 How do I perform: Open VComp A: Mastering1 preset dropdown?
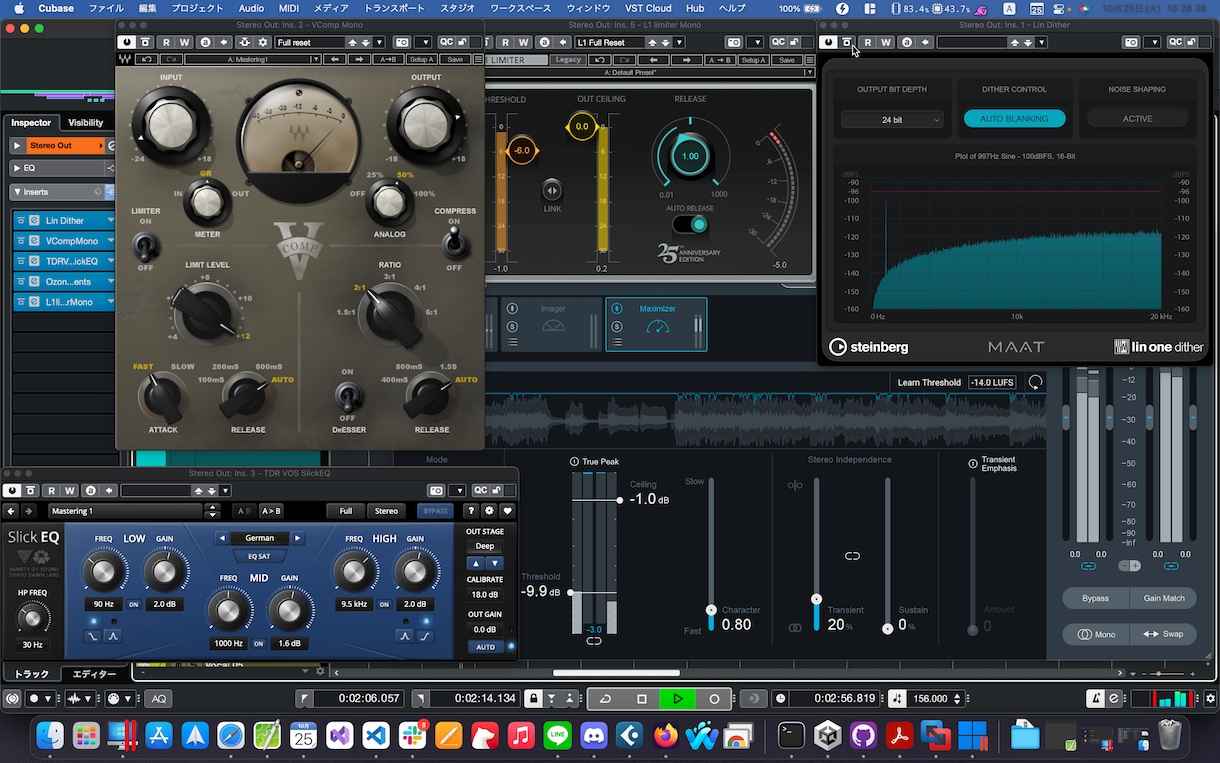(252, 60)
